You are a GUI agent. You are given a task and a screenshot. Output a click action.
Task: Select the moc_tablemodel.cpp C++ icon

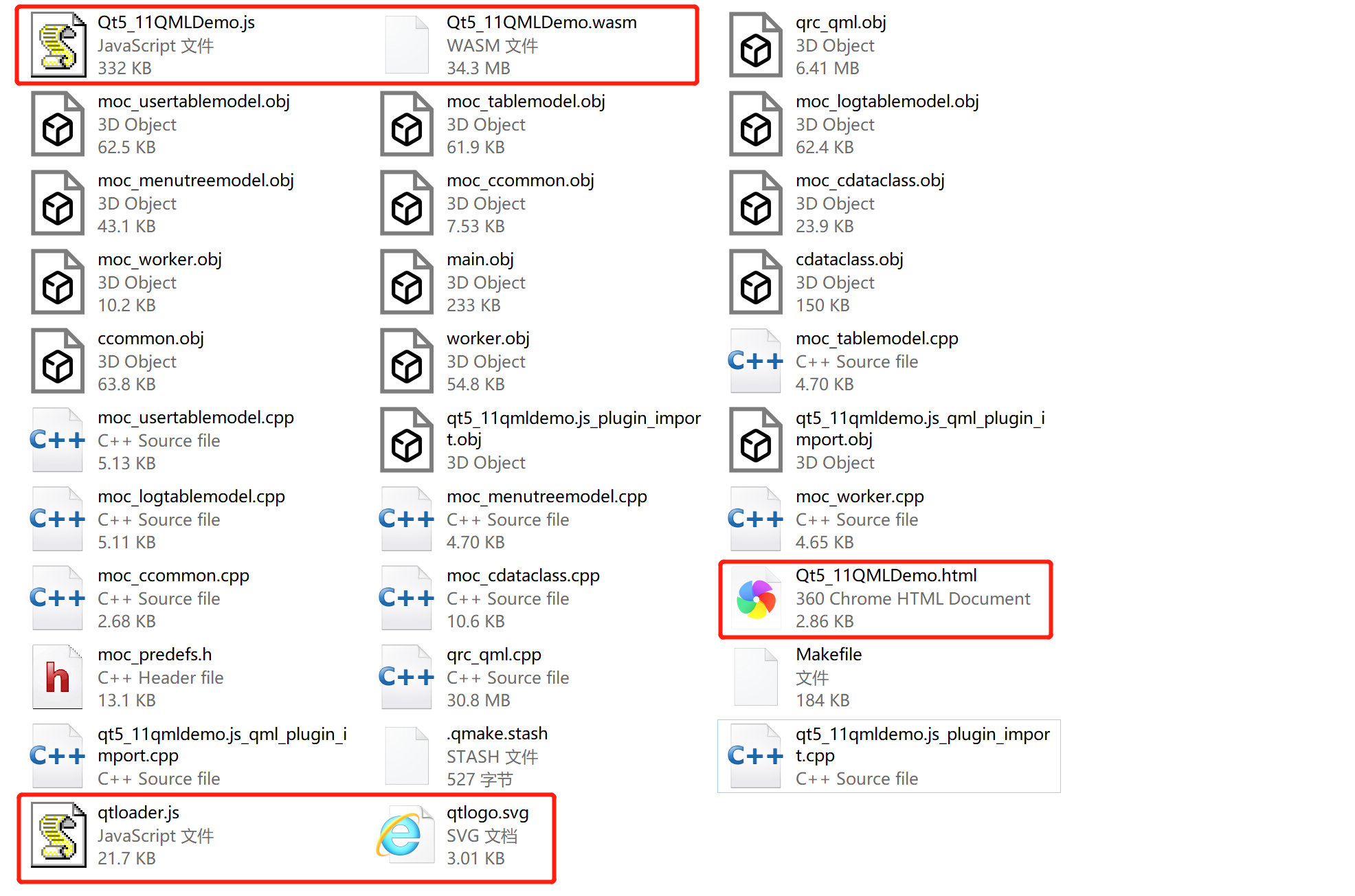pos(756,361)
